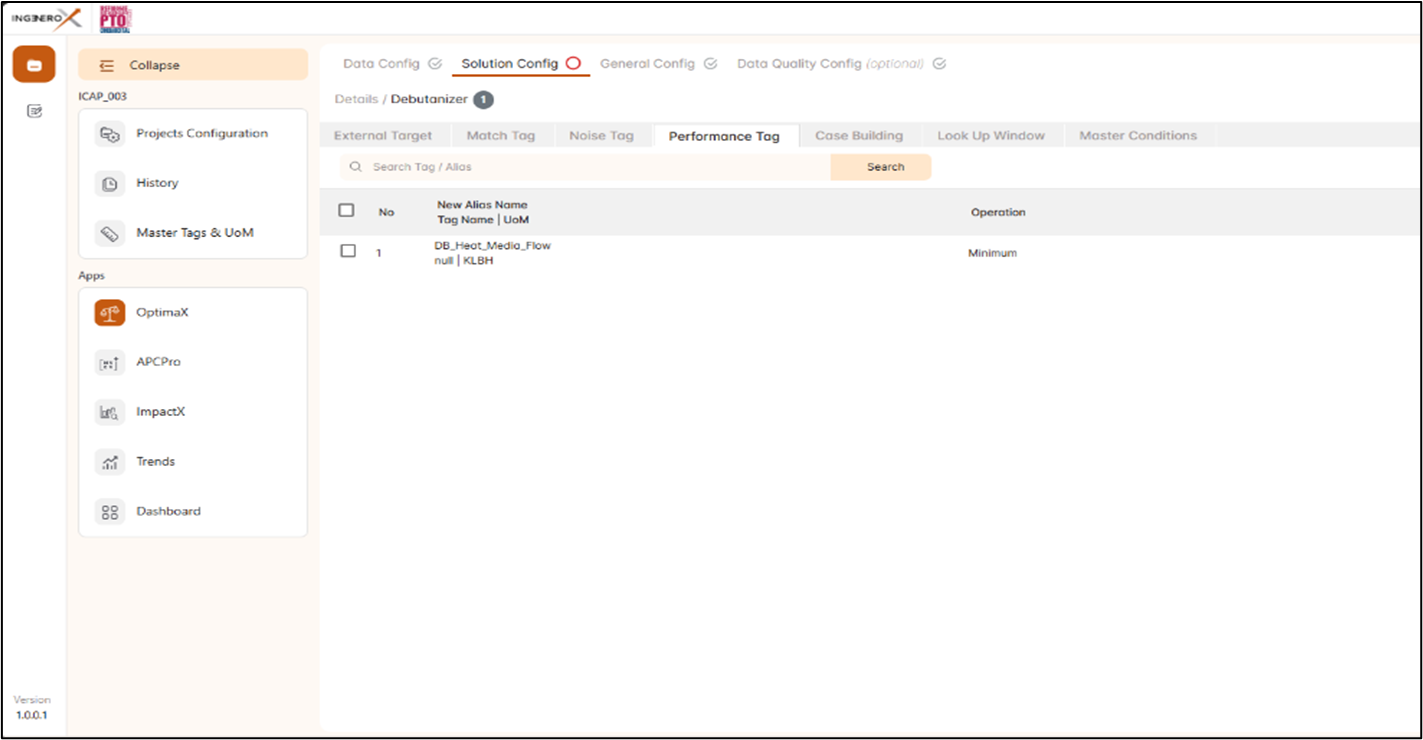1423x740 pixels.
Task: Click the Projects Configuration icon
Action: point(110,134)
